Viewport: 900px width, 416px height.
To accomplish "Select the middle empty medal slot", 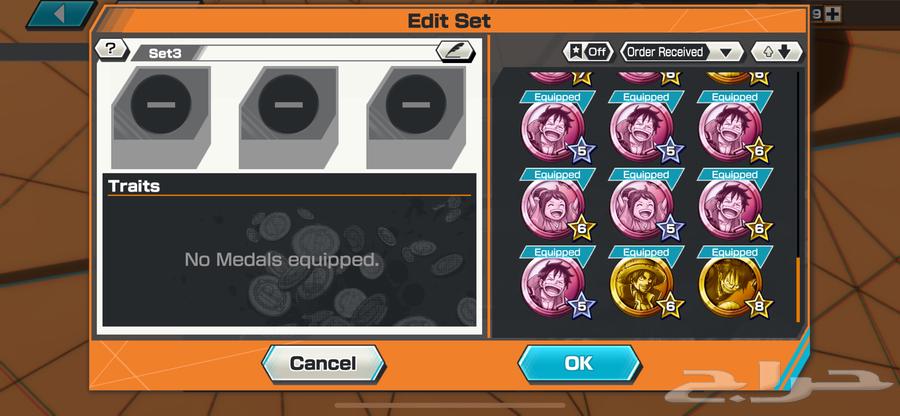I will (x=289, y=117).
